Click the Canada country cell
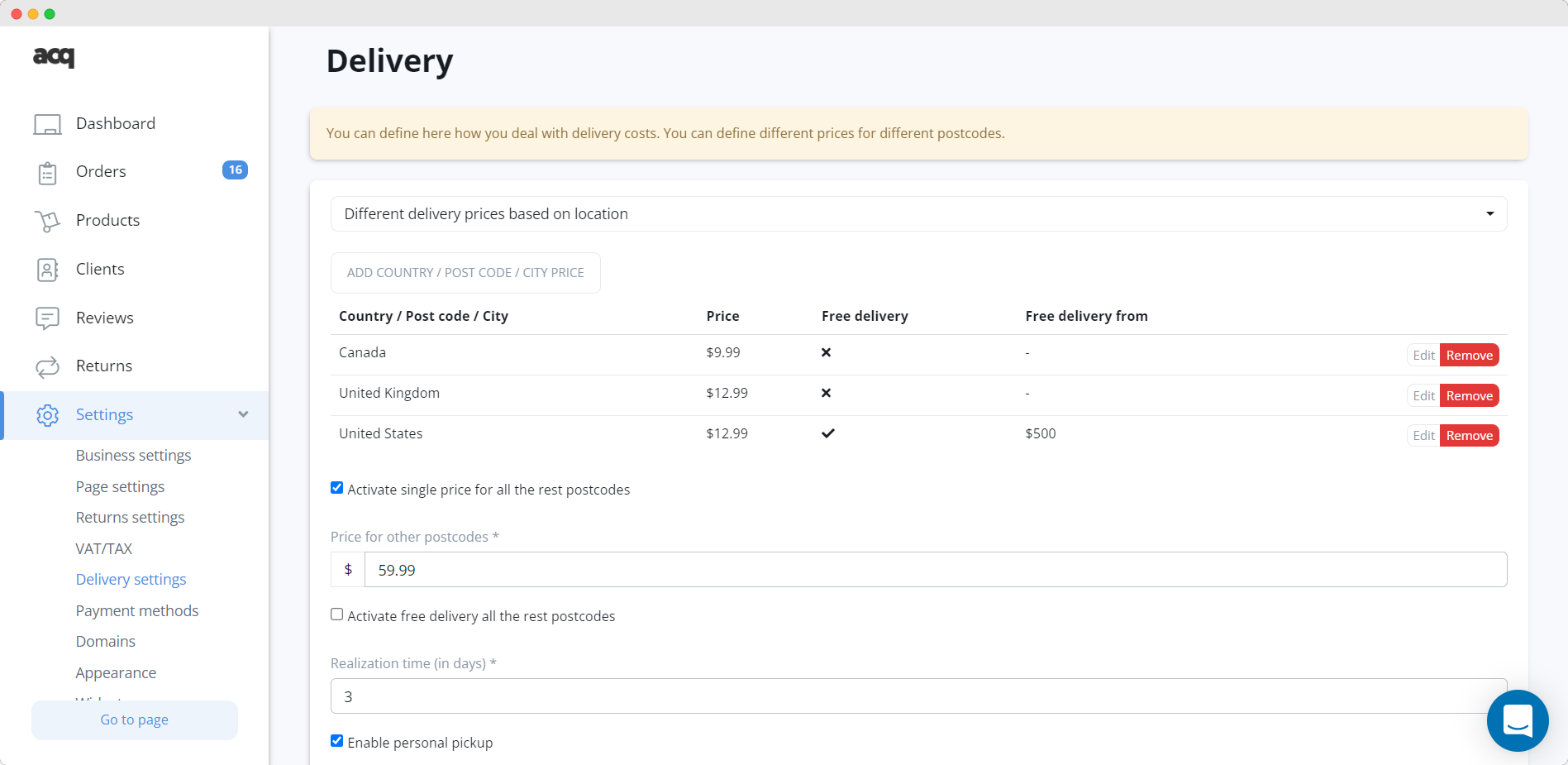This screenshot has width=1568, height=765. pos(362,352)
